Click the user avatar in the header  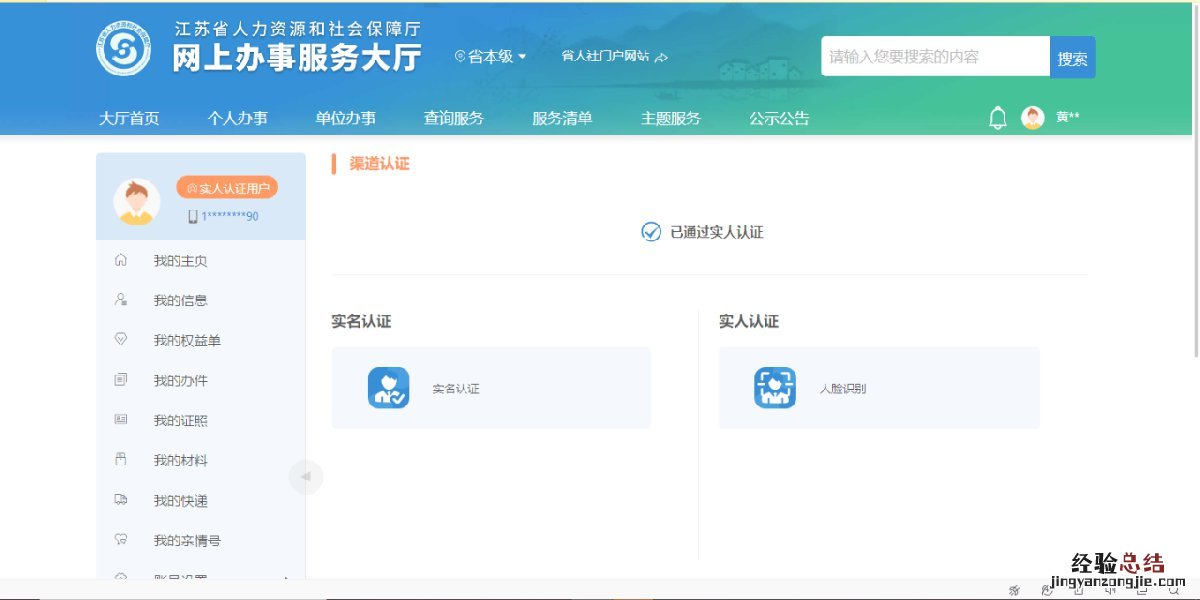(x=1032, y=118)
